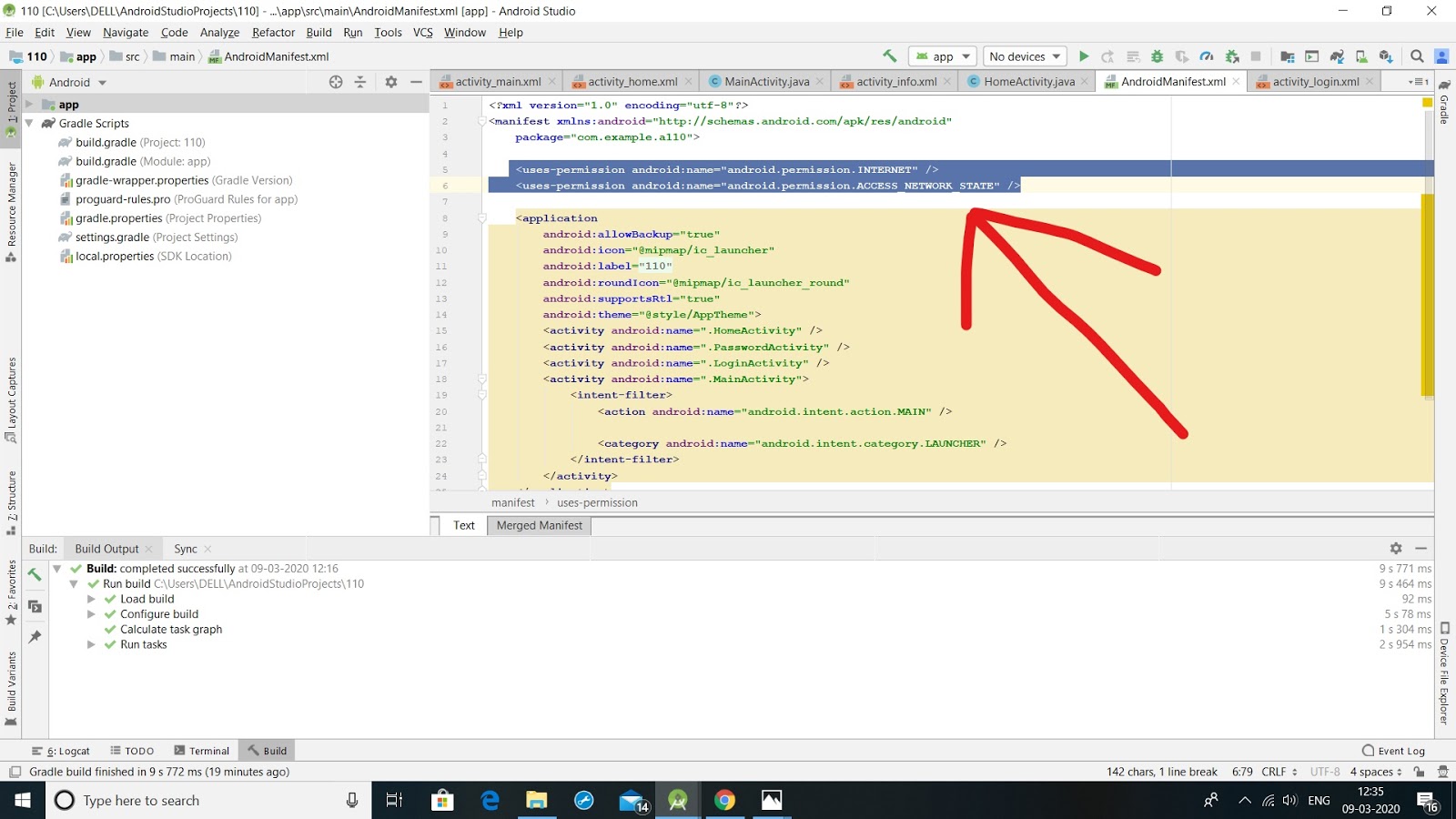Switch to the HomeActivity.java tab
This screenshot has height=819, width=1456.
point(1027,81)
